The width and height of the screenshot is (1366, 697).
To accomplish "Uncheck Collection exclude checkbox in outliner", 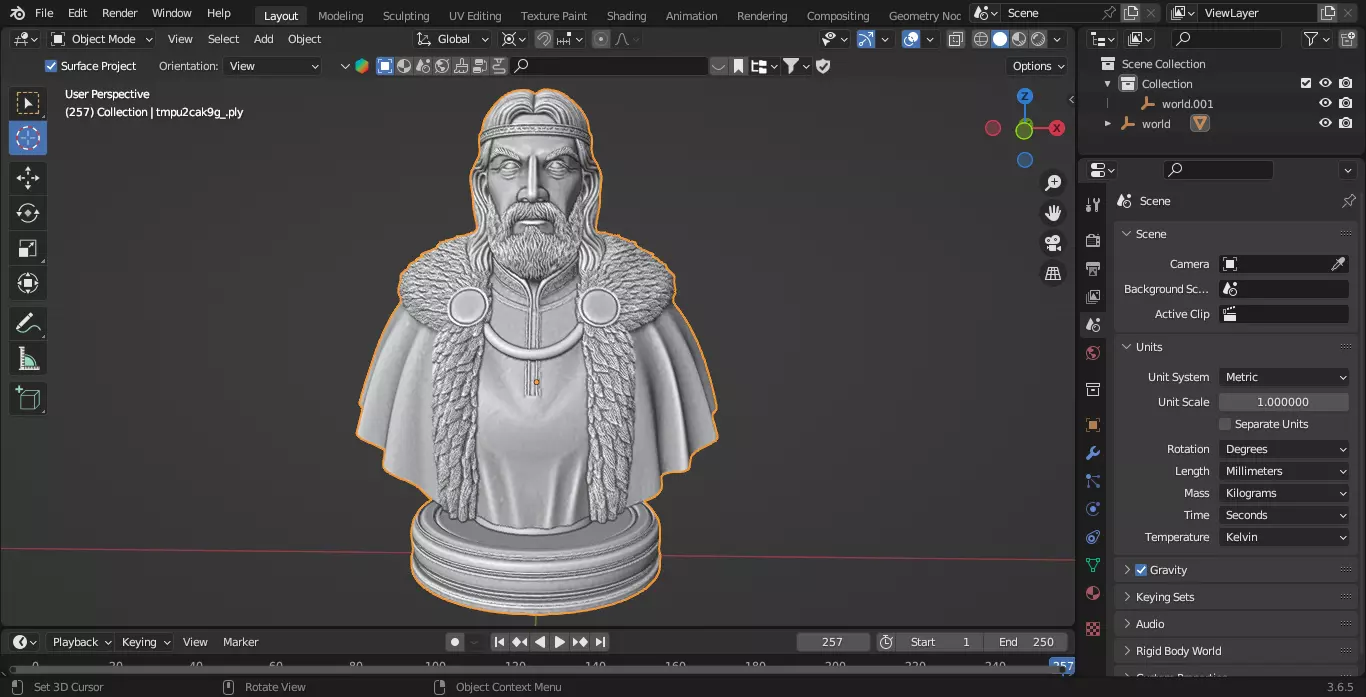I will coord(1305,84).
